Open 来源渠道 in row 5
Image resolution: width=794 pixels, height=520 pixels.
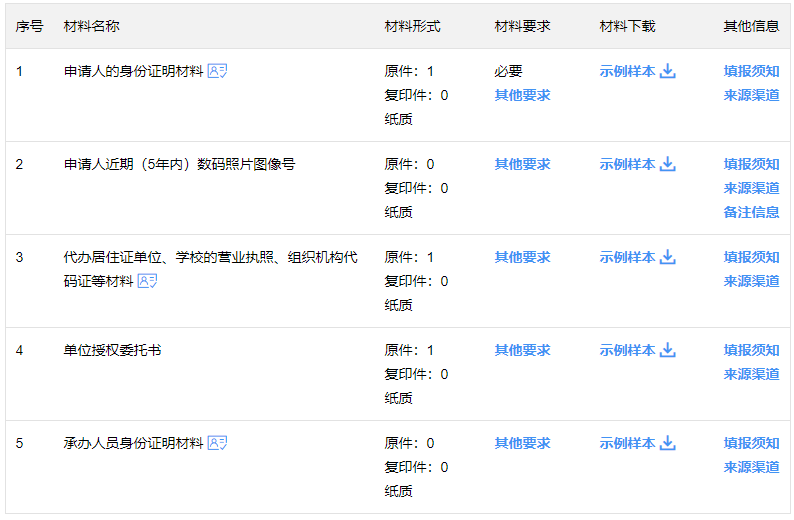[x=751, y=467]
